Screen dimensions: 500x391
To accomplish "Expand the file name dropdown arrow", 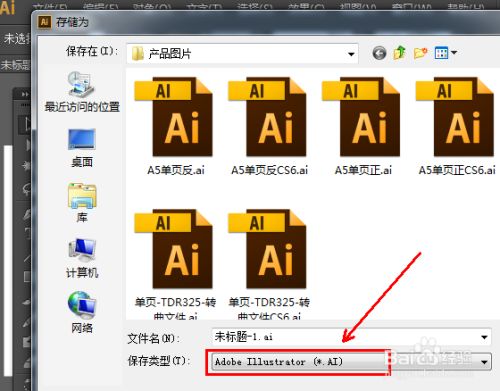I will [x=484, y=337].
